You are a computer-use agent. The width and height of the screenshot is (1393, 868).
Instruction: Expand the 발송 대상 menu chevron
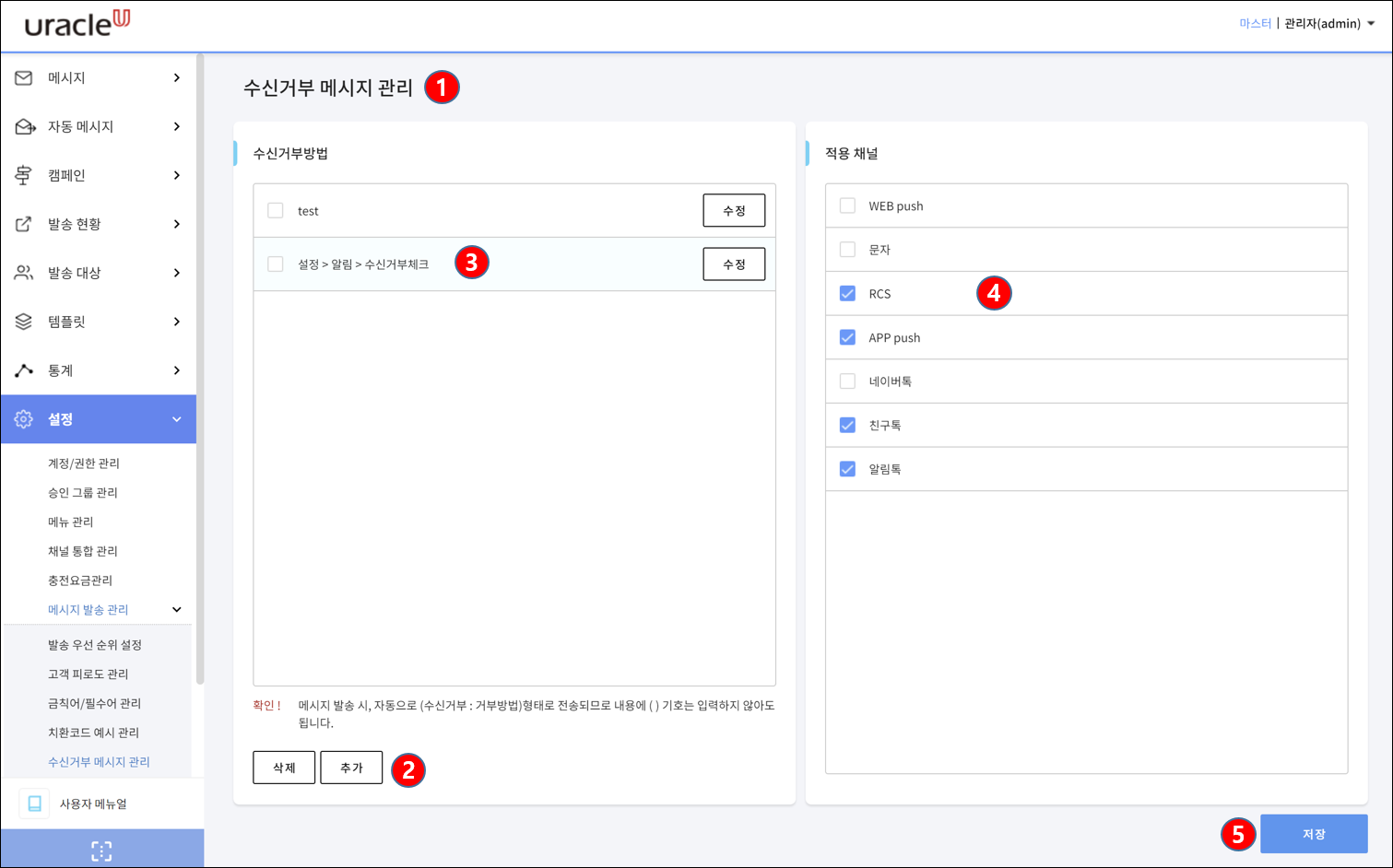177,273
